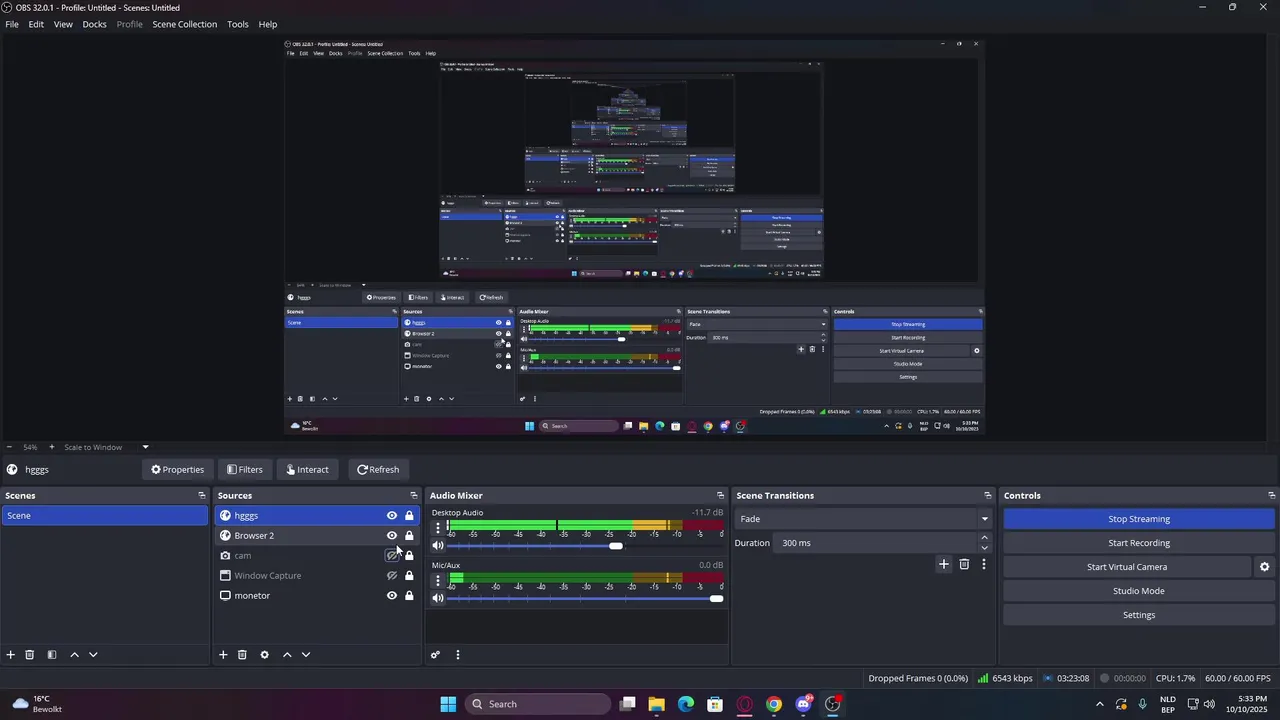Float the Audio Mixer dock icon
Image resolution: width=1280 pixels, height=720 pixels.
tap(720, 496)
